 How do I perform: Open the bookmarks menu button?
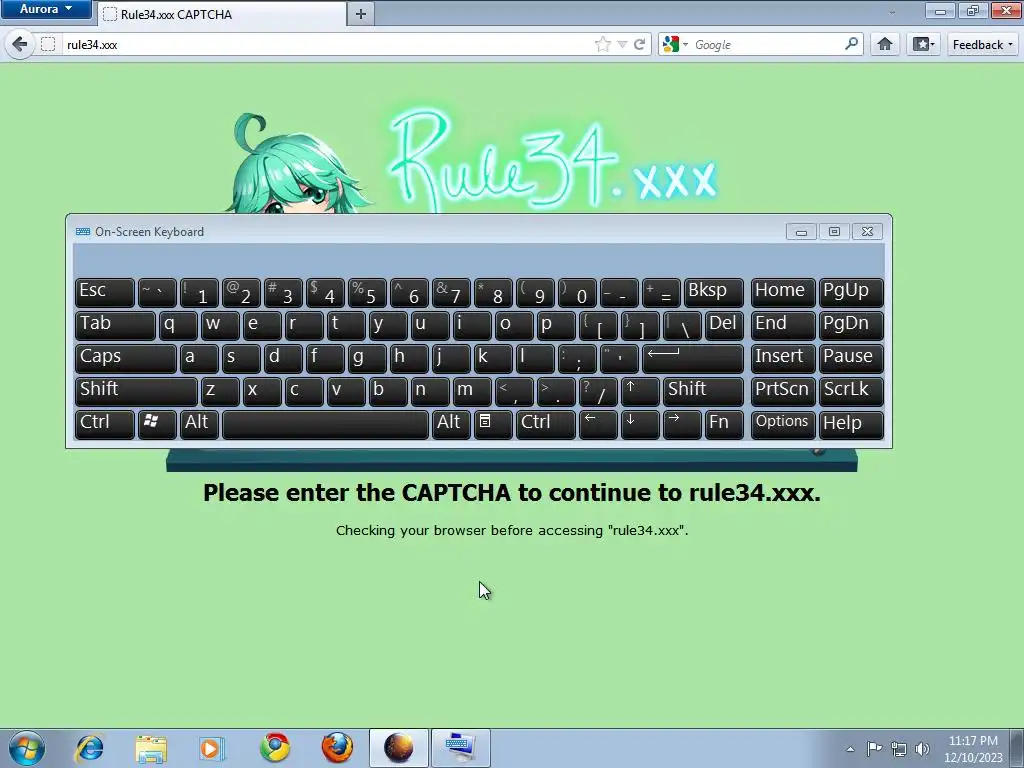coord(923,44)
